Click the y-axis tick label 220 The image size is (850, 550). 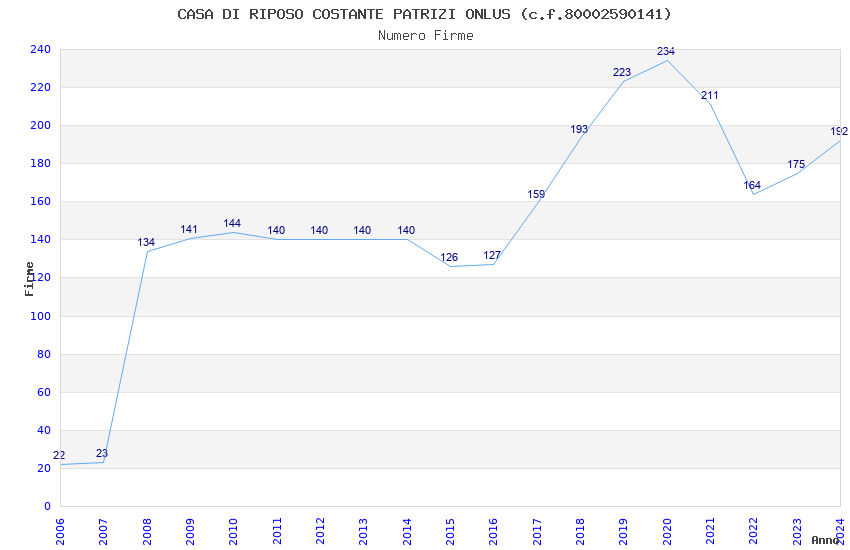coord(41,87)
